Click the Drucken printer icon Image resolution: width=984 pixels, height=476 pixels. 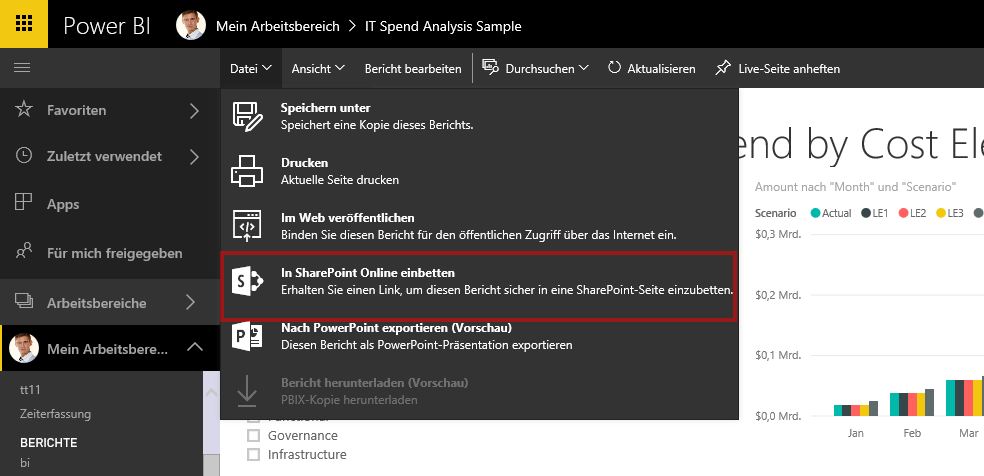click(247, 171)
